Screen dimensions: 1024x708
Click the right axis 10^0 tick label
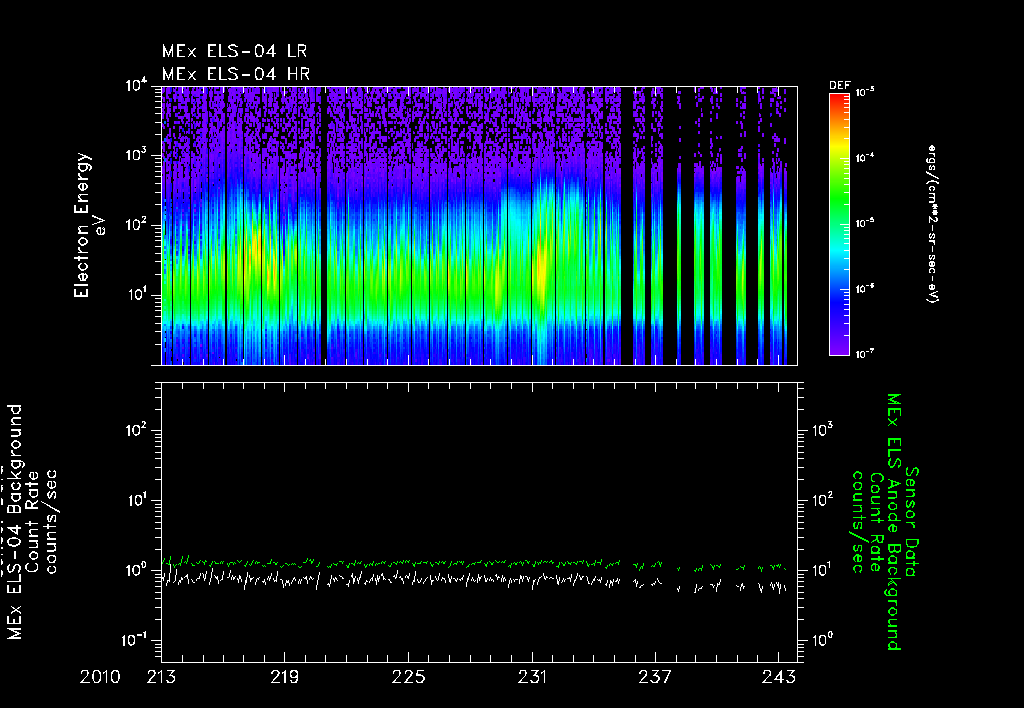coord(824,639)
